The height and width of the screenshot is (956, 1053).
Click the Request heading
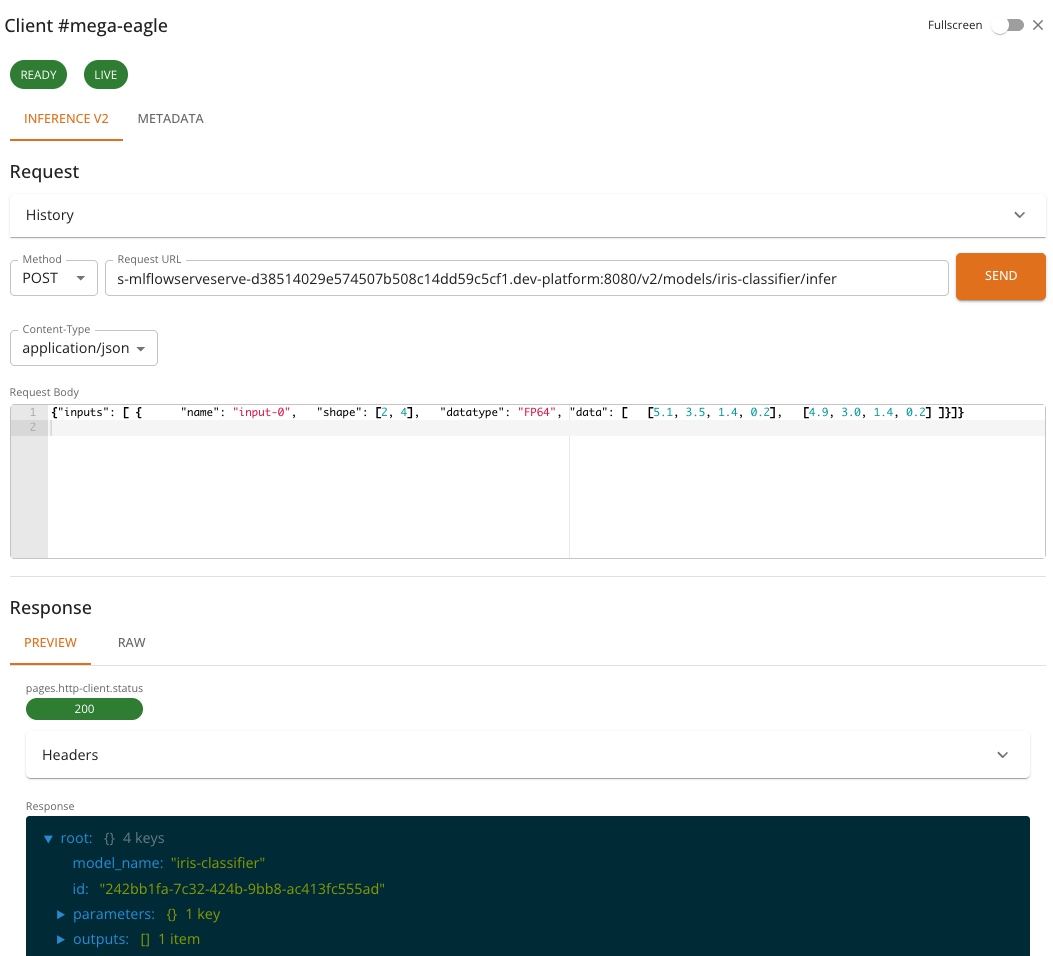(44, 172)
